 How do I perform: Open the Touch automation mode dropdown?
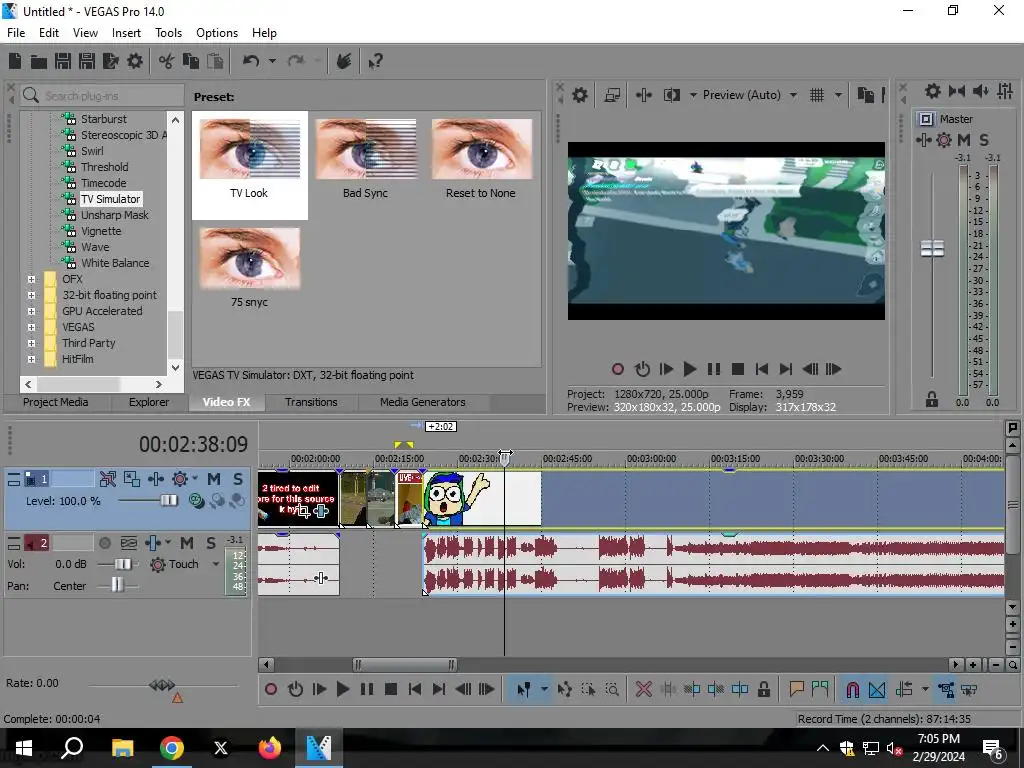pos(216,564)
